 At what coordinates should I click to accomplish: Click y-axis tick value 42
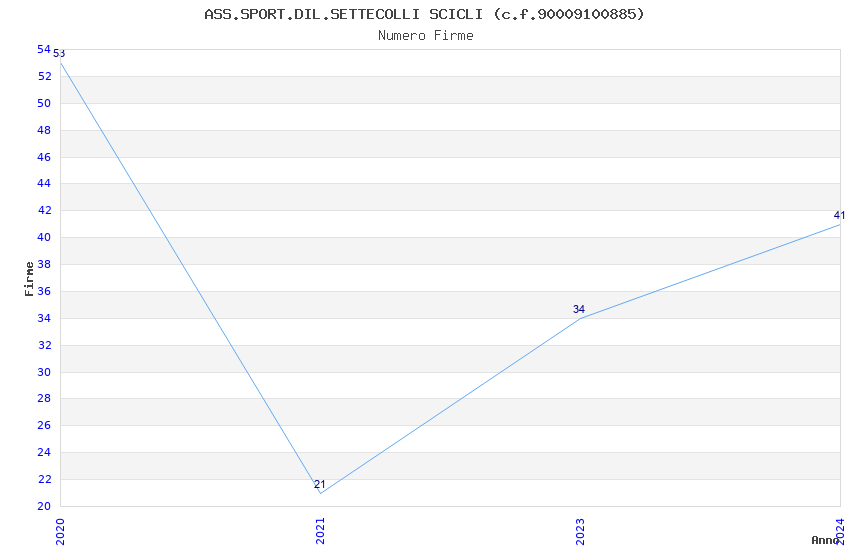(44, 210)
